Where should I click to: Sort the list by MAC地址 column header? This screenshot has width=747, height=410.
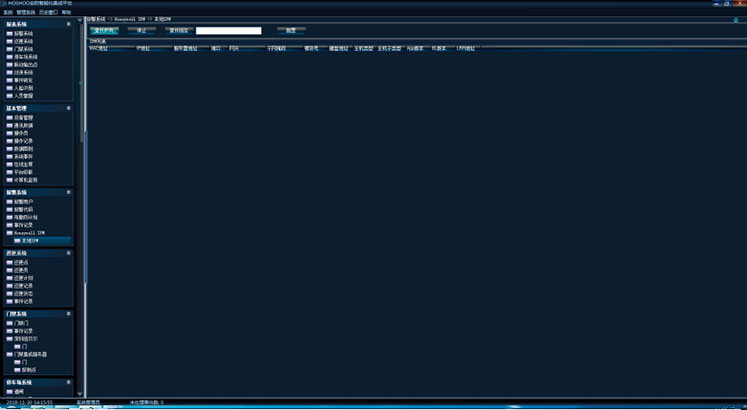[98, 47]
